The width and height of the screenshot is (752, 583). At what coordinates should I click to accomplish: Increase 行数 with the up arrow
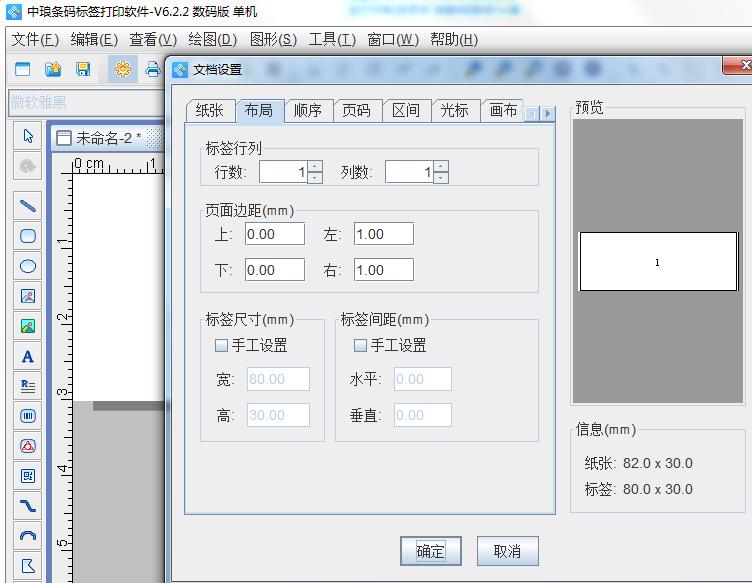(x=315, y=166)
